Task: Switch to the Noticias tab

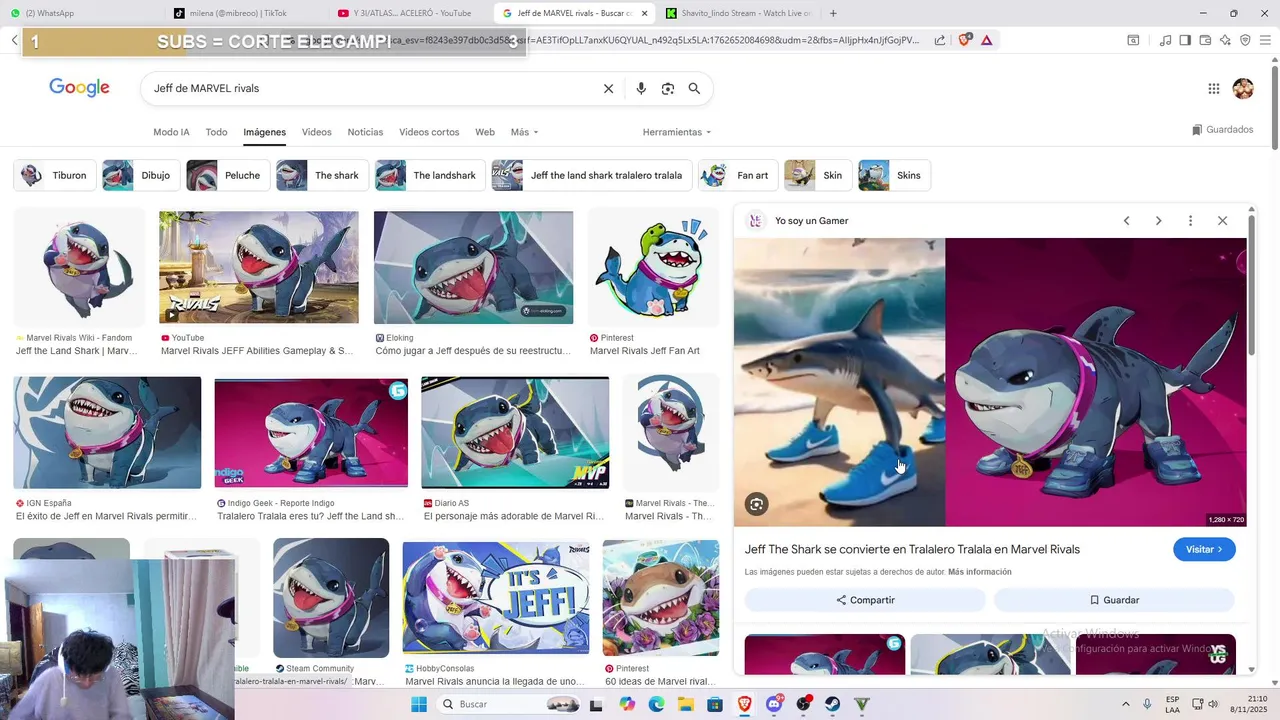Action: pyautogui.click(x=365, y=132)
